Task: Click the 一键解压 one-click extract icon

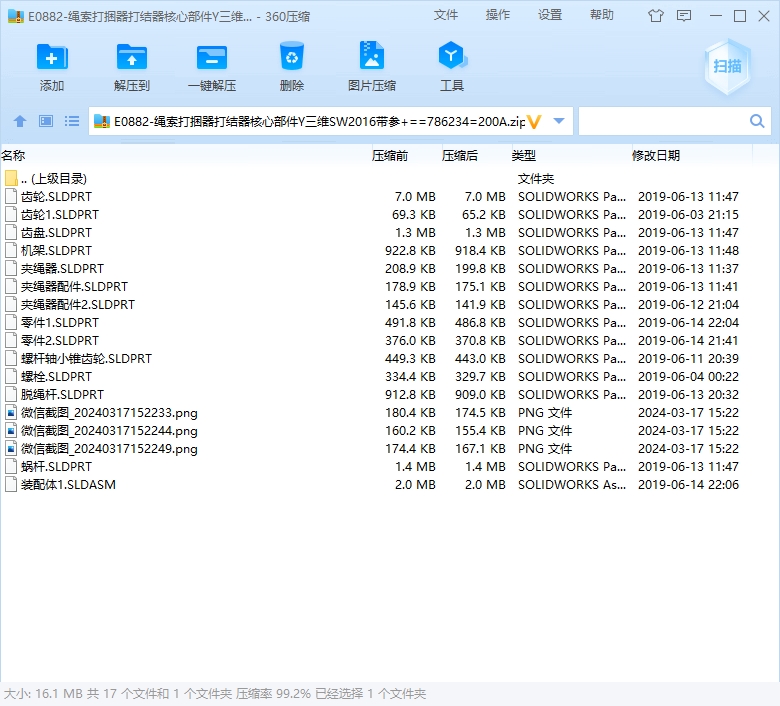Action: click(x=212, y=58)
